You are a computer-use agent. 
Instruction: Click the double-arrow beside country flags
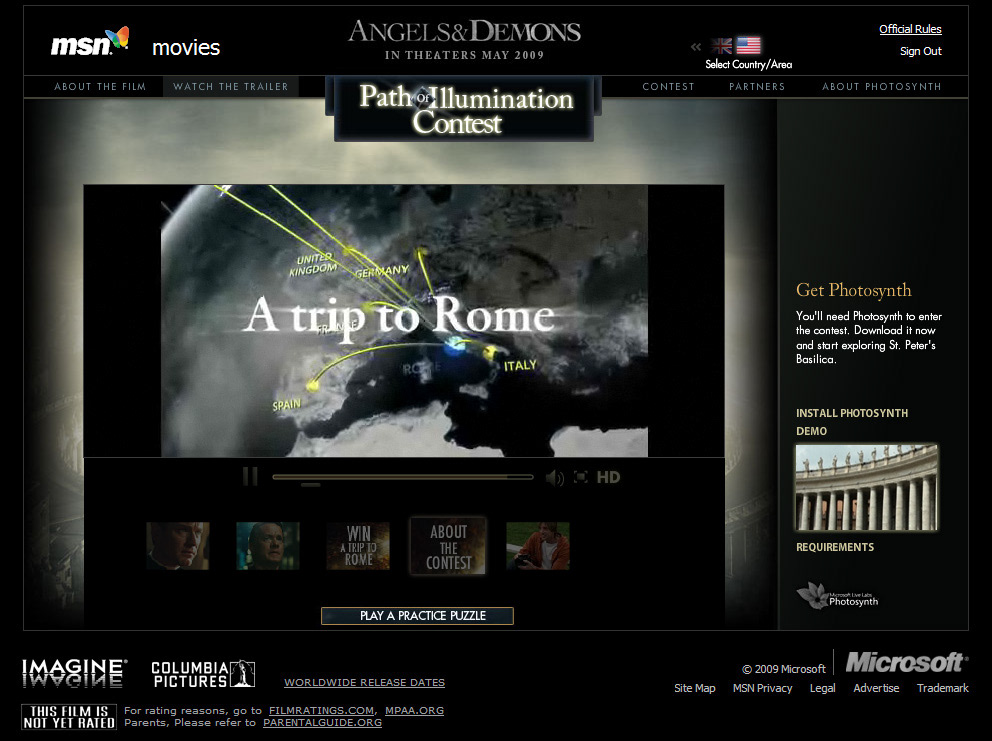point(696,46)
